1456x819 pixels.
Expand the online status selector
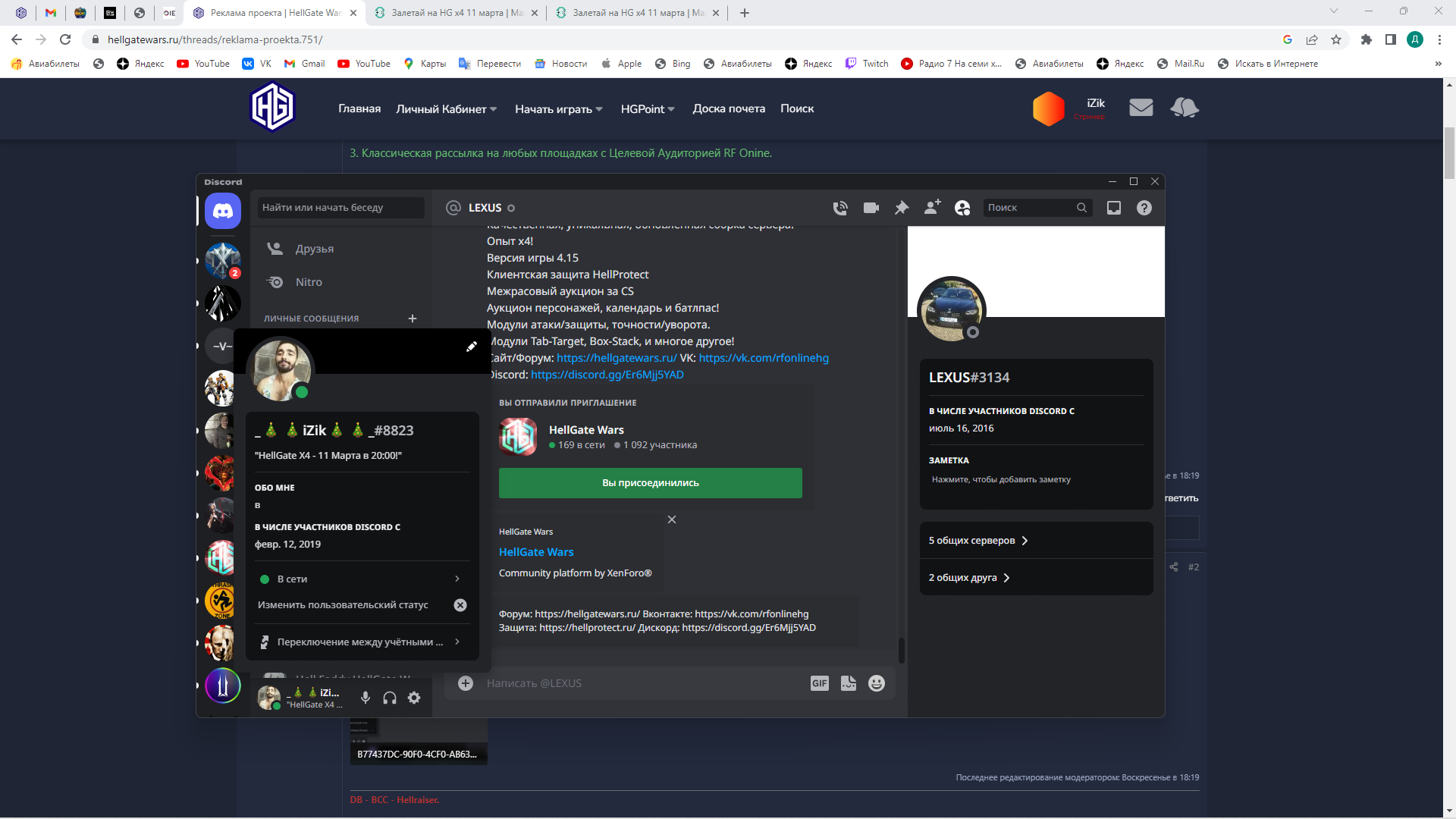362,579
